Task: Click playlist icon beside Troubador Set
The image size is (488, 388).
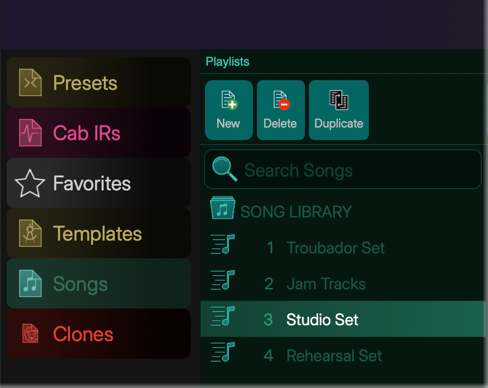Action: click(x=223, y=244)
